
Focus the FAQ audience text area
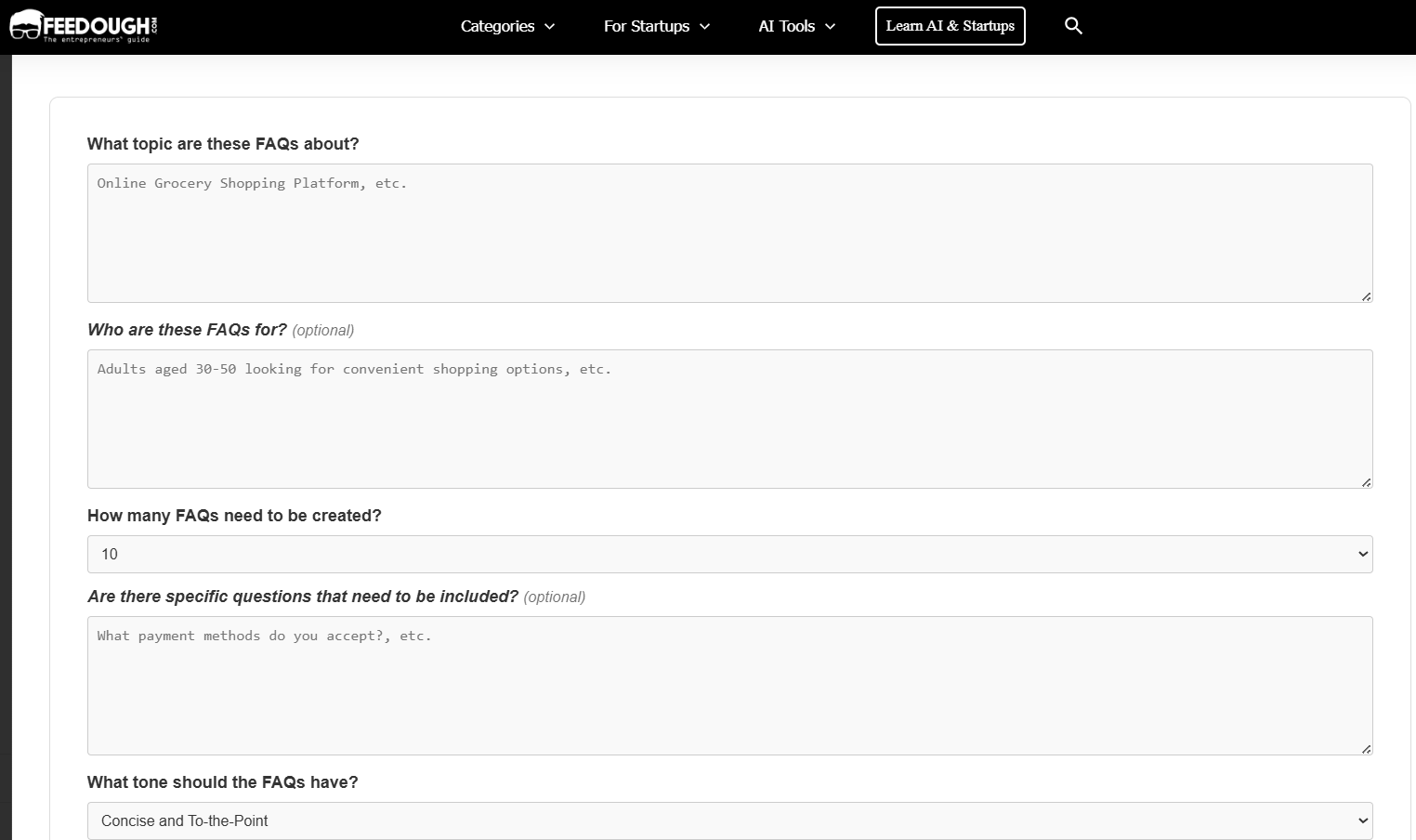[729, 419]
